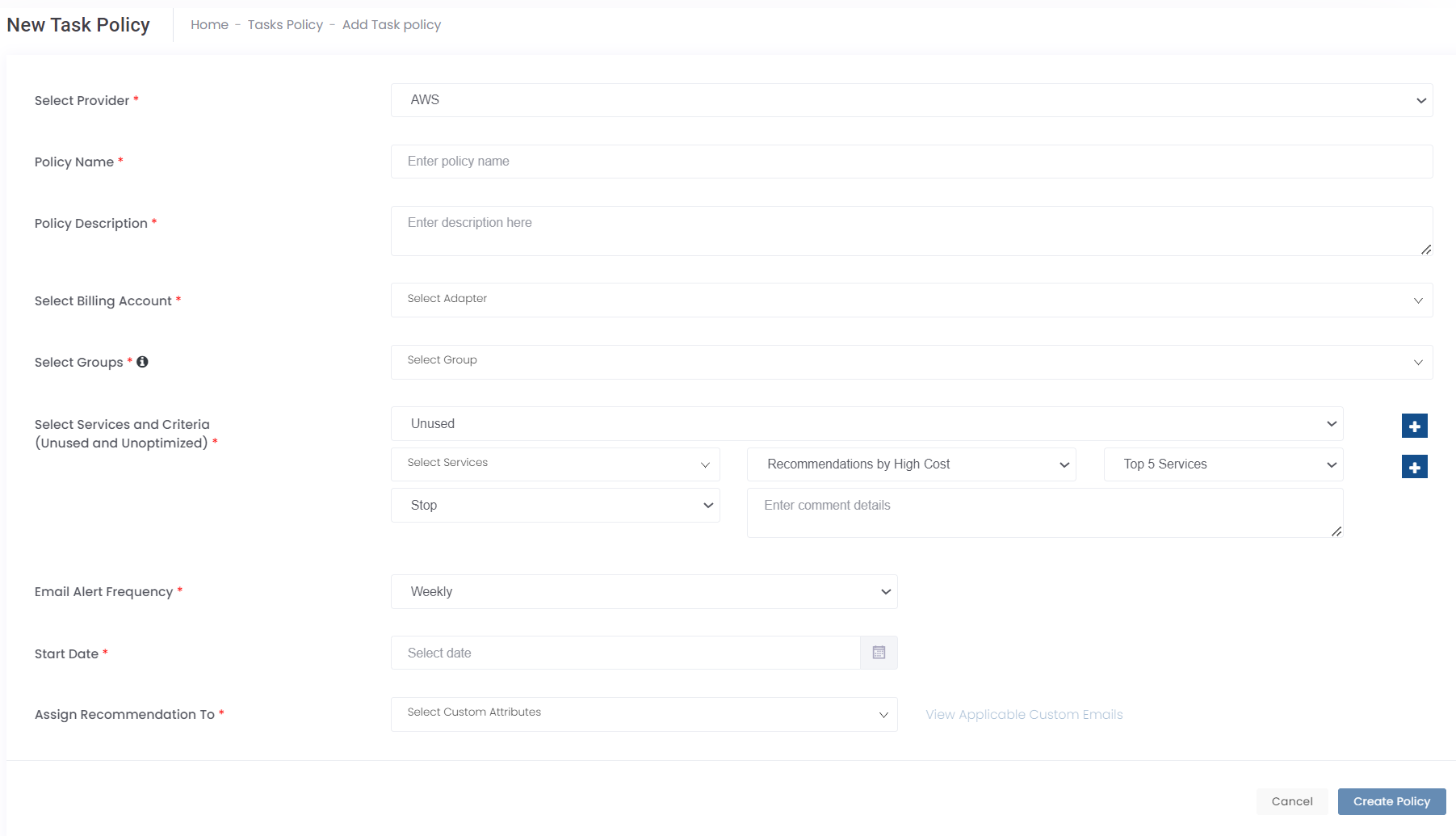
Task: Open the Unused criteria dropdown
Action: [x=866, y=424]
